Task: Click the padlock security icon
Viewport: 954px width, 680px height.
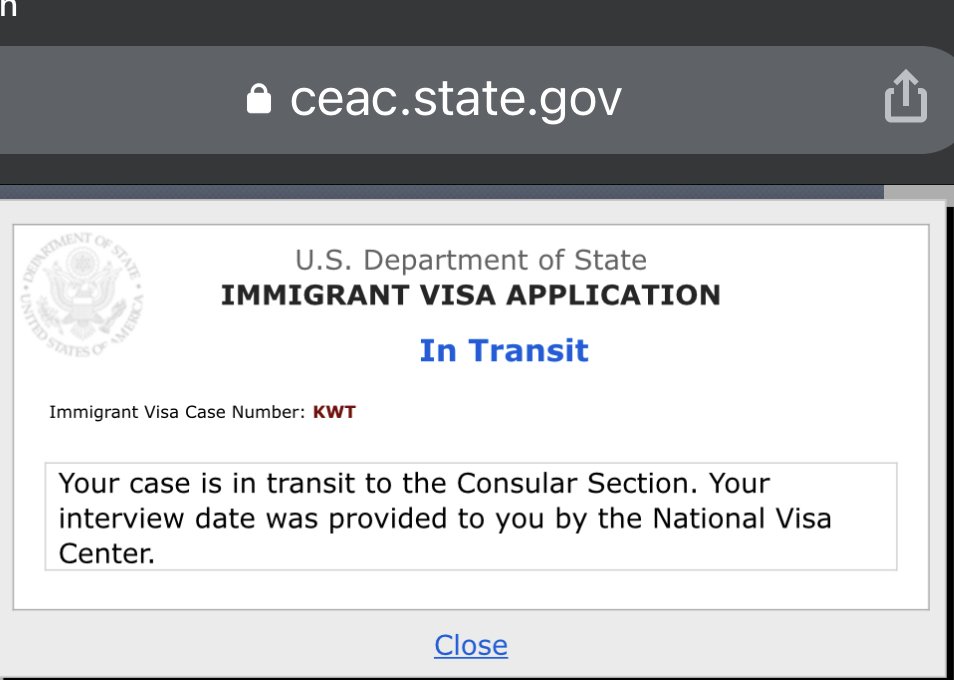Action: 259,99
